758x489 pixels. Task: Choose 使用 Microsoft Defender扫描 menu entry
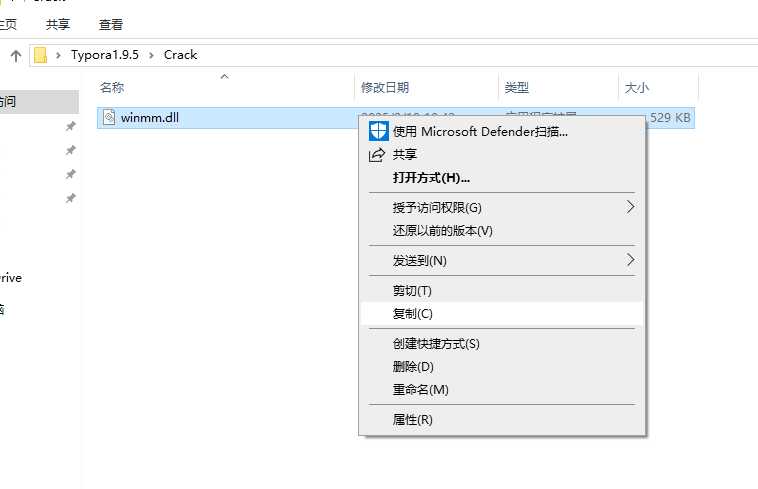click(502, 131)
